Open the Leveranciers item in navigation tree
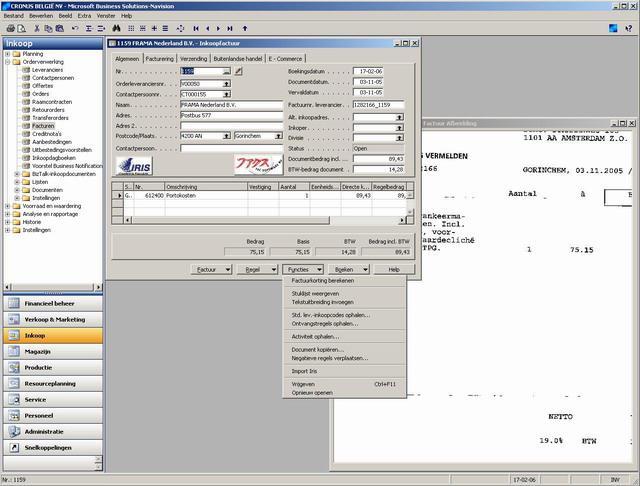 click(x=47, y=70)
